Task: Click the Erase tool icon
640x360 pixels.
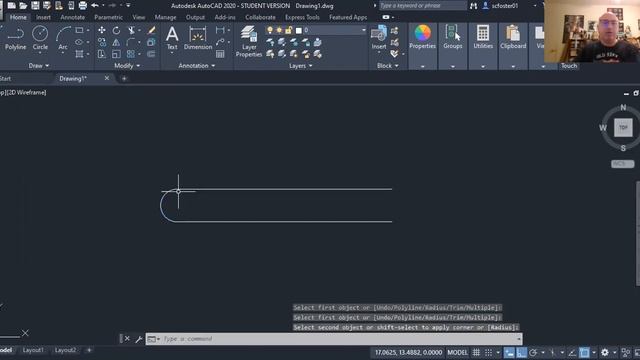Action: click(x=151, y=30)
